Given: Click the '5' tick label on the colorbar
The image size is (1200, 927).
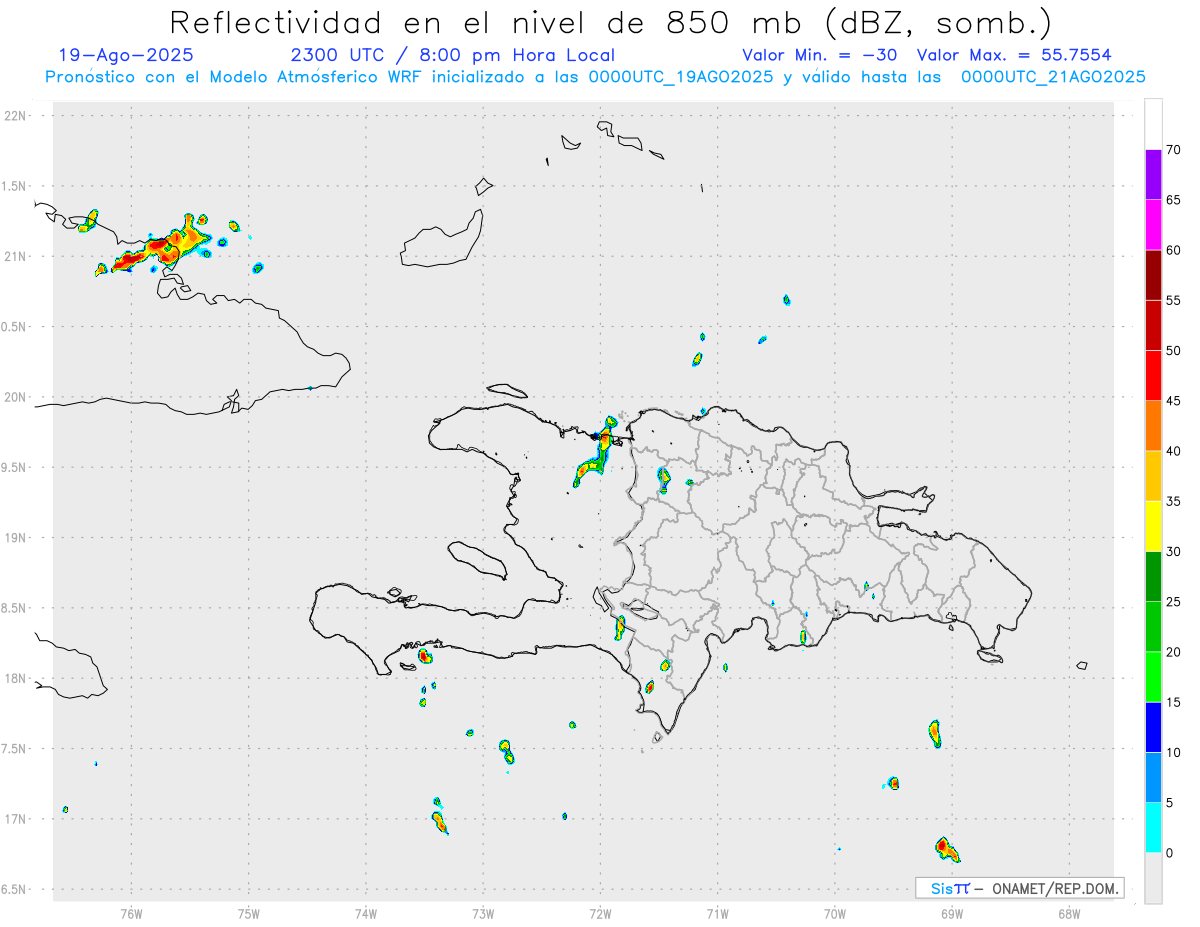Looking at the screenshot, I should click(x=1170, y=803).
